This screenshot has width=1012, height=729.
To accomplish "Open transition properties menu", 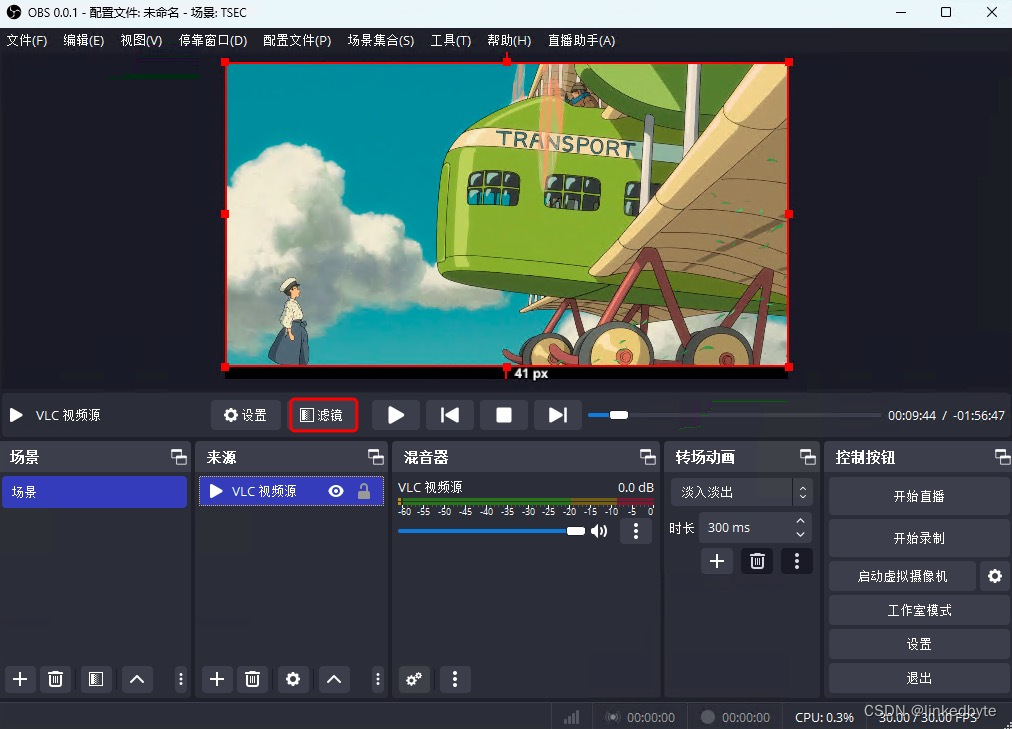I will click(x=796, y=561).
